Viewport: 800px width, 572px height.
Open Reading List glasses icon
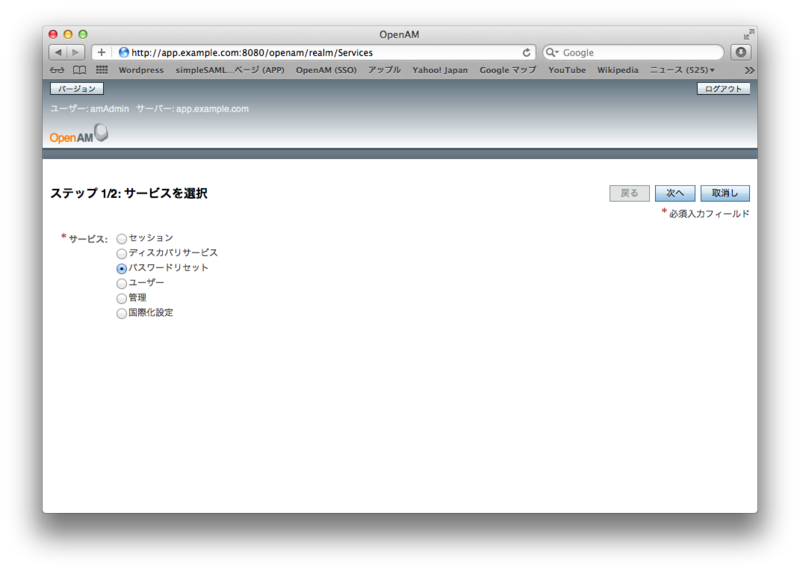[x=57, y=70]
